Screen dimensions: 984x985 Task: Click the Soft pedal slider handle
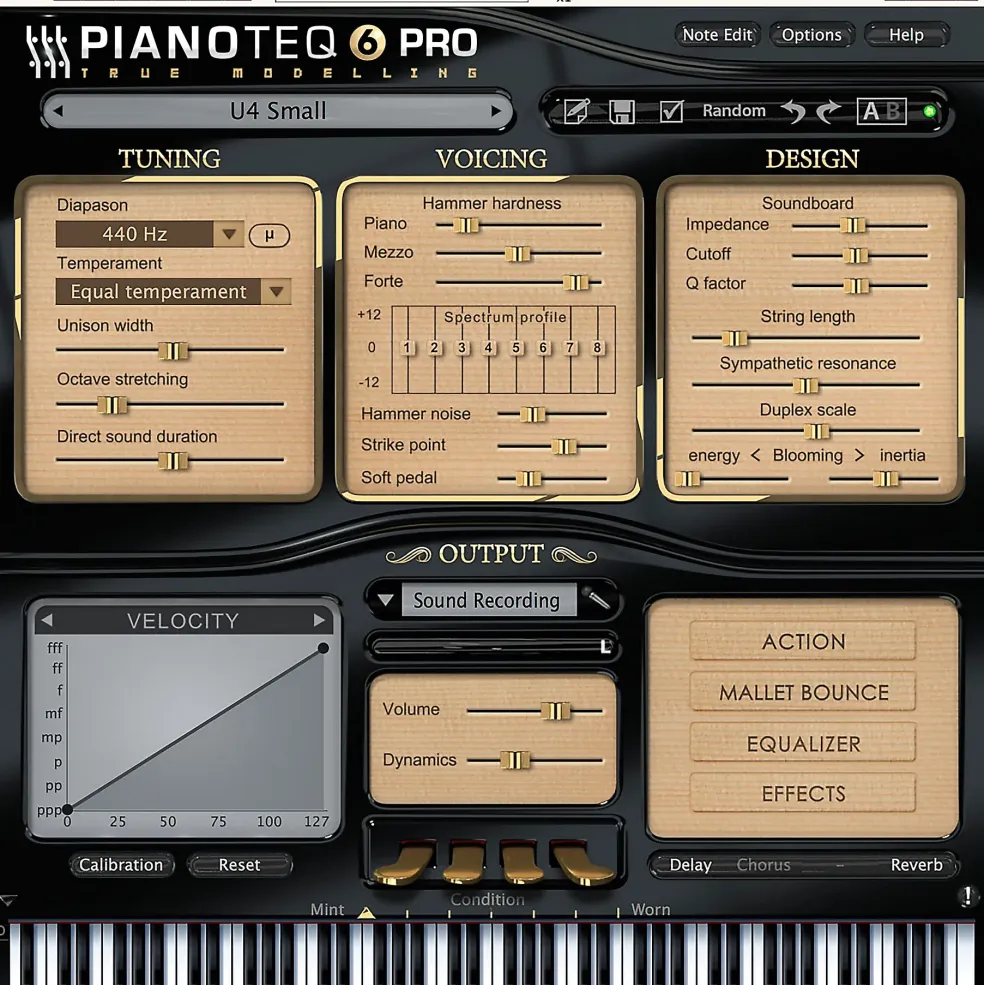click(528, 479)
